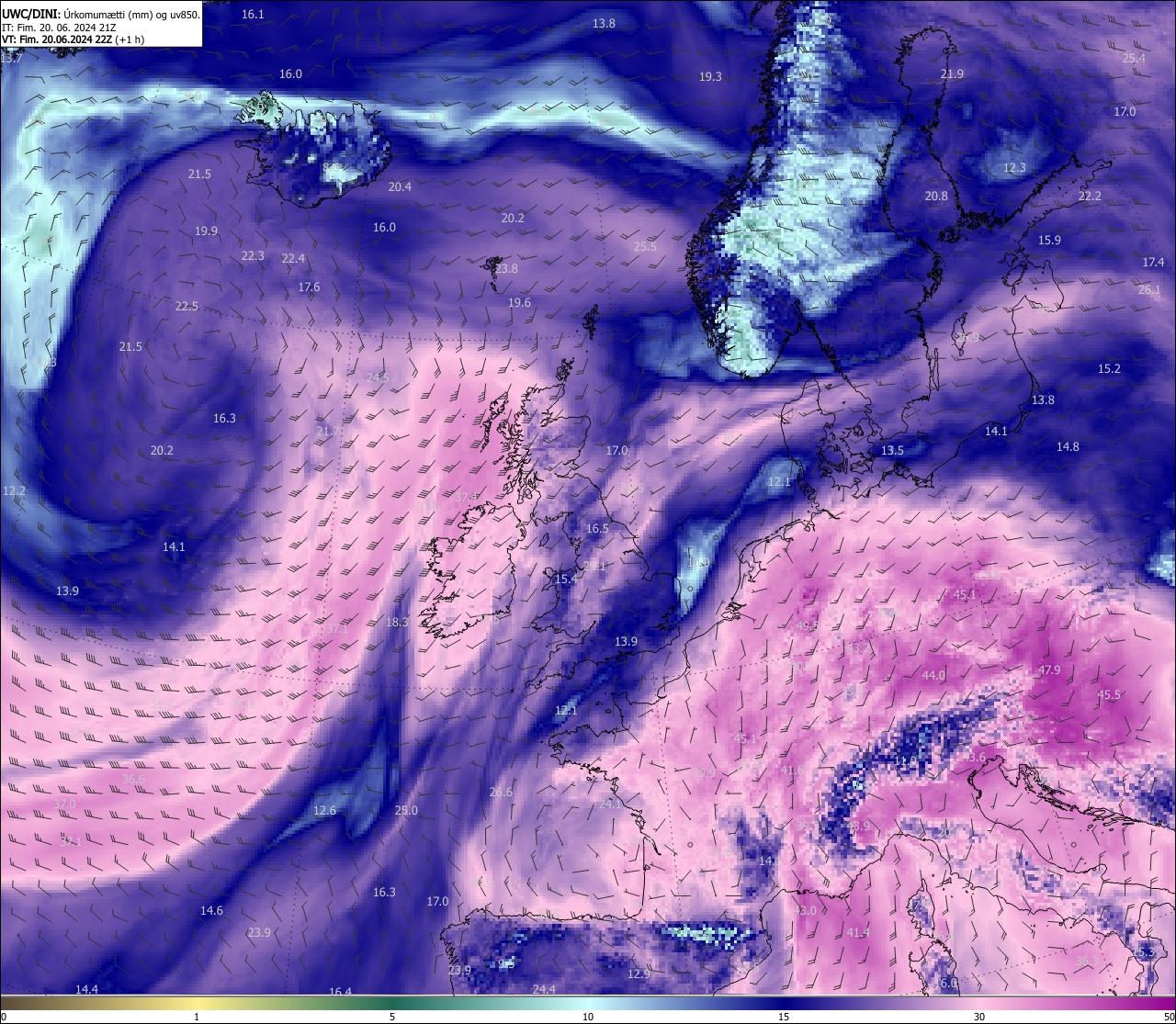Image resolution: width=1176 pixels, height=1024 pixels.
Task: Select the 14.6 value label
Action: [211, 911]
